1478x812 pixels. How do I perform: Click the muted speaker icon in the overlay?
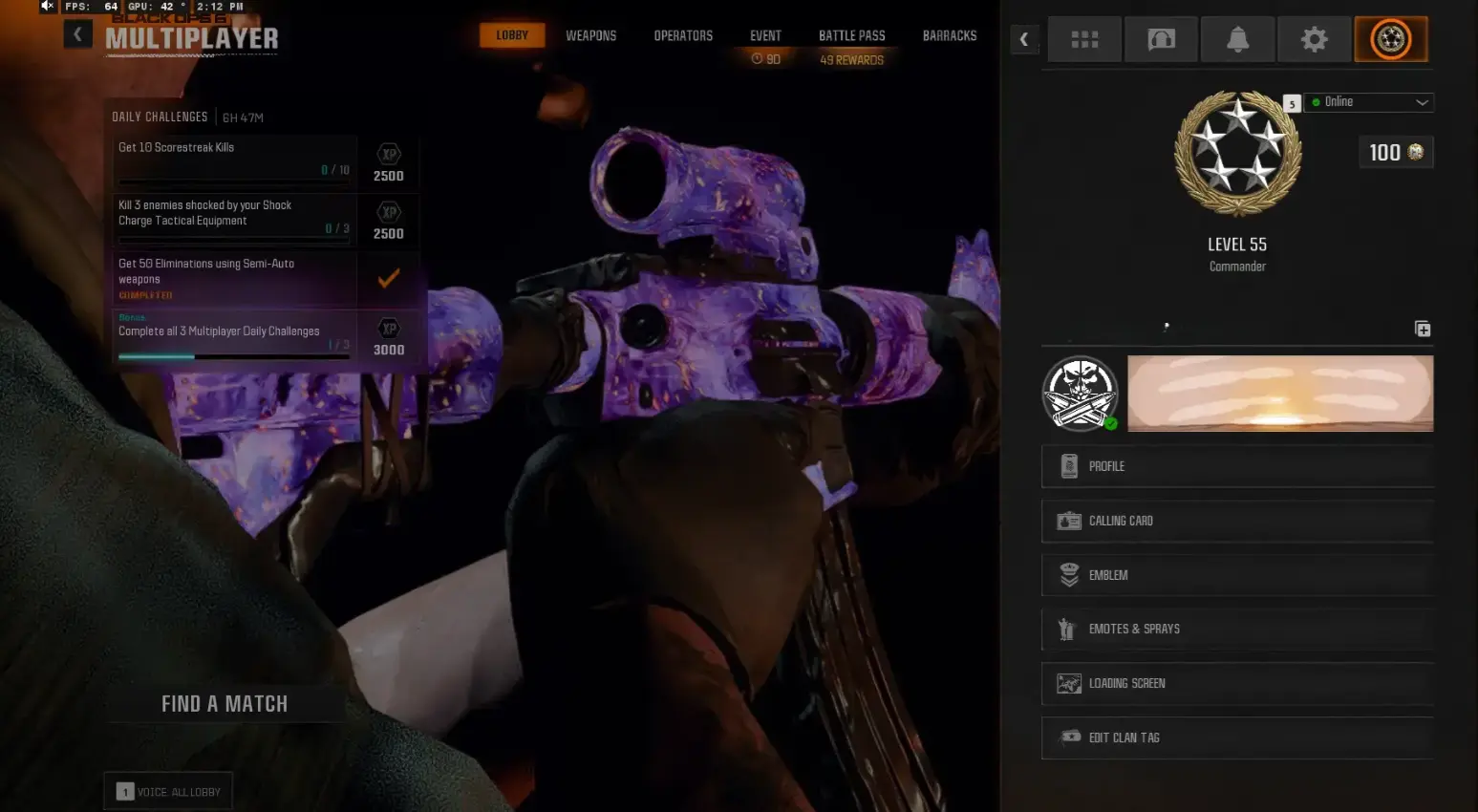48,6
